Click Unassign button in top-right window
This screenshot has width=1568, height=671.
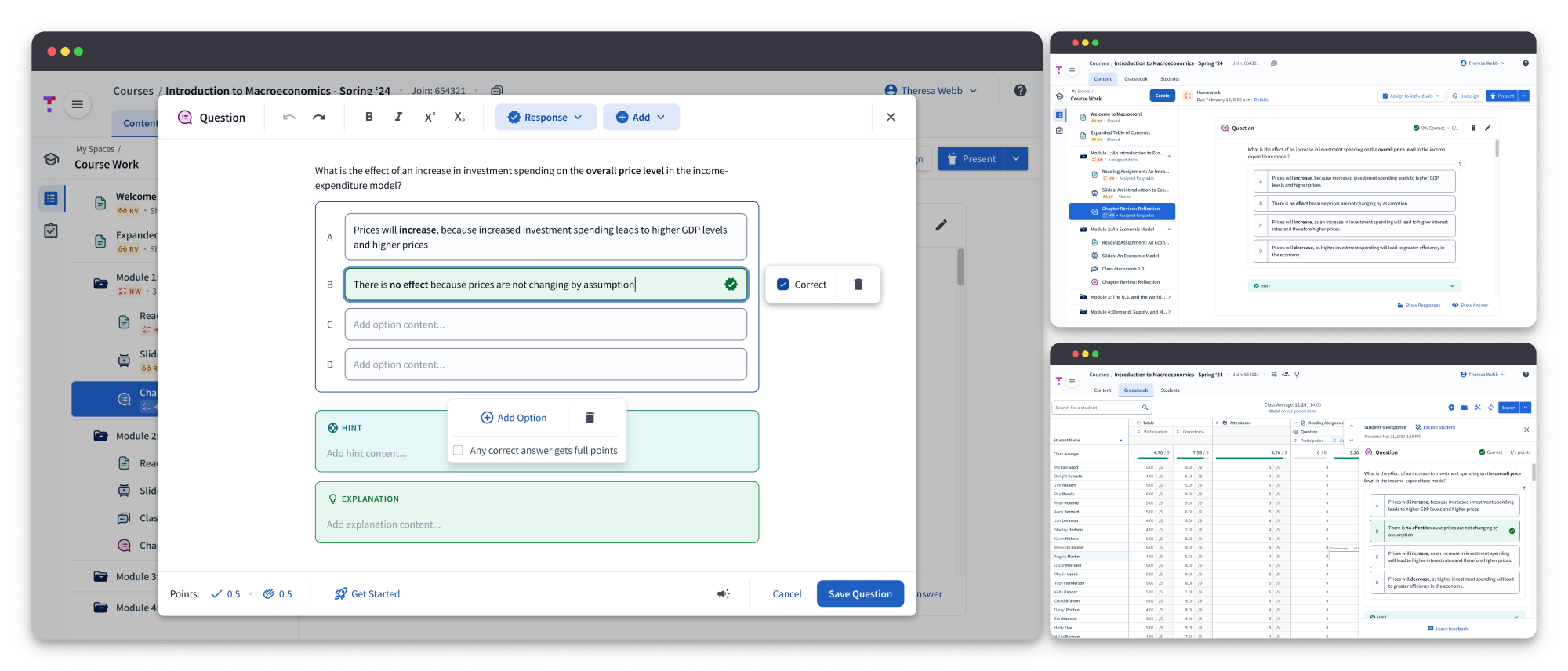click(x=1465, y=96)
